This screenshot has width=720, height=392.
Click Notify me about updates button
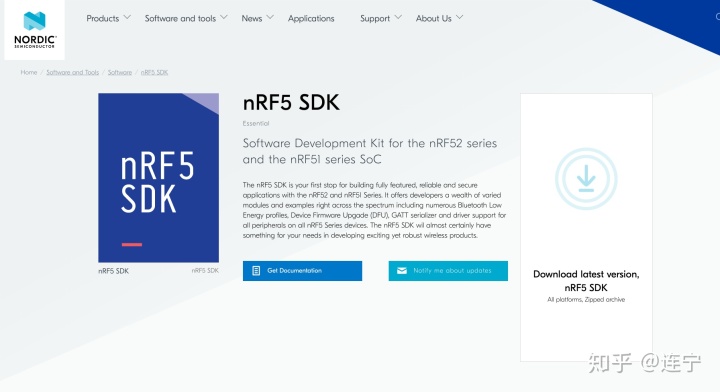coord(448,271)
